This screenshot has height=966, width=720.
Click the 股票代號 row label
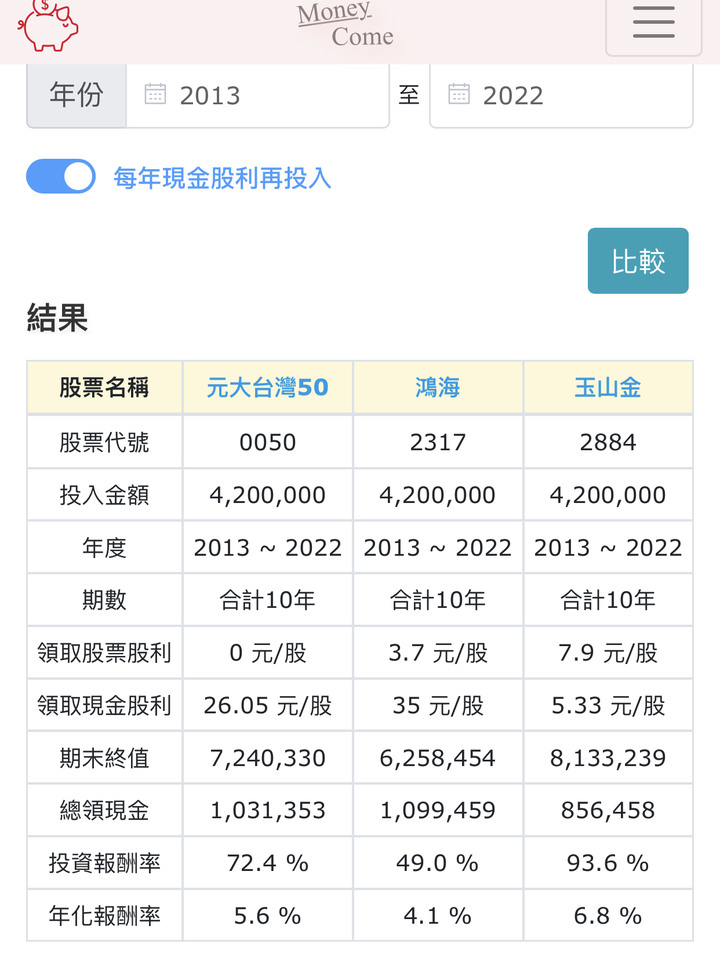point(105,442)
